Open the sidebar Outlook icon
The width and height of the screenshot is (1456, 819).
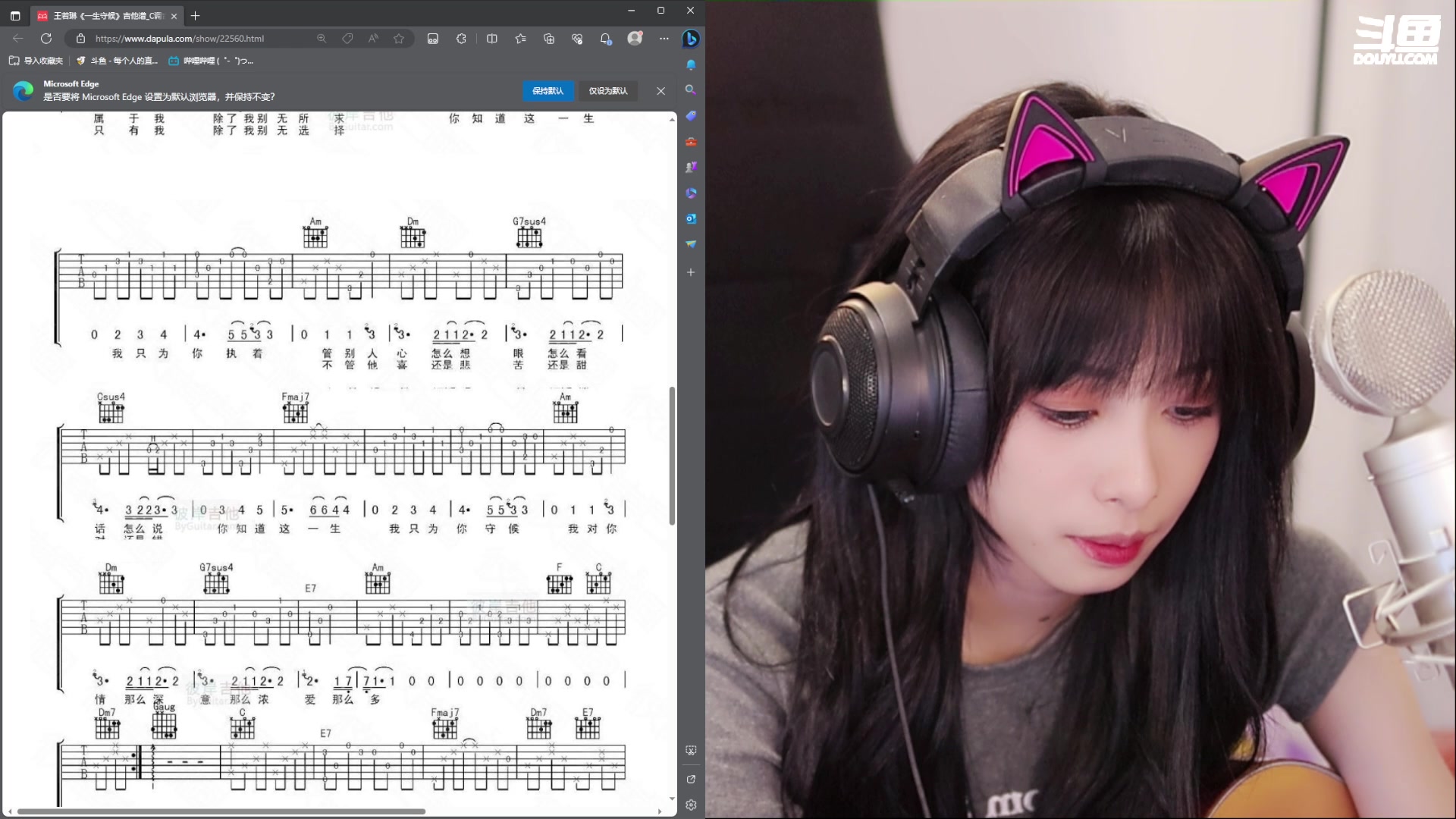(691, 218)
